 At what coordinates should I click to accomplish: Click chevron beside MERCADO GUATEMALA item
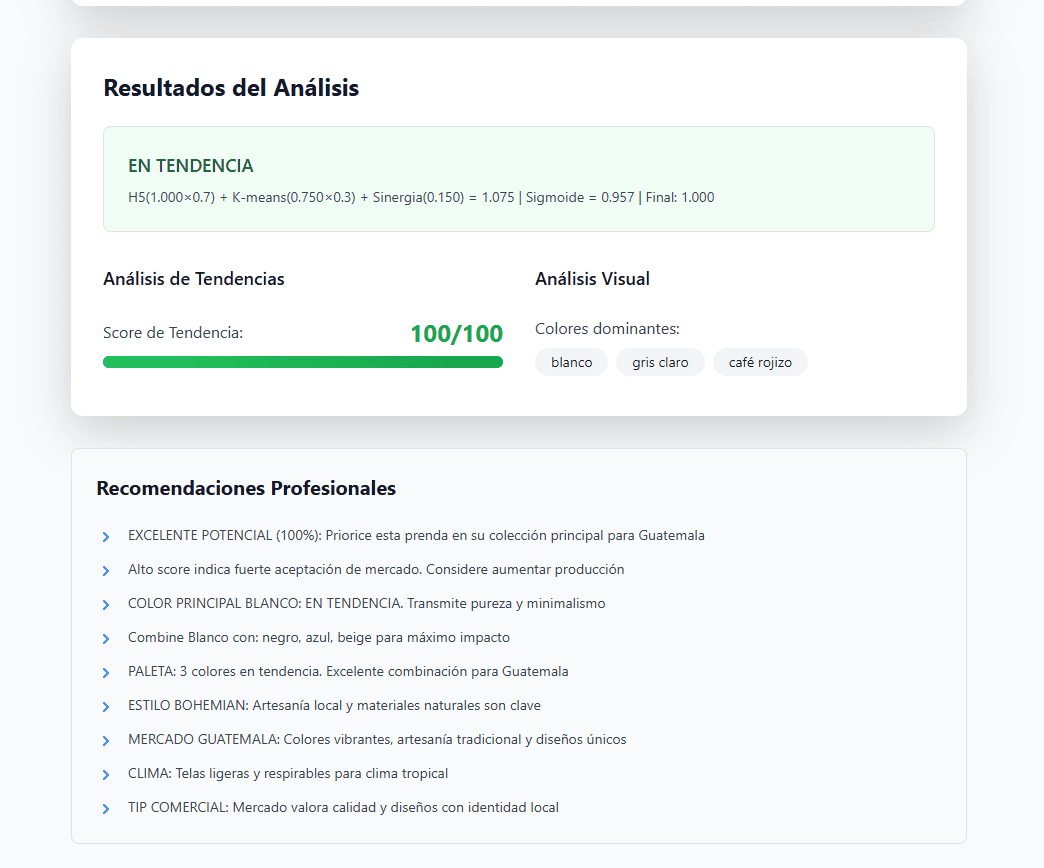(106, 741)
